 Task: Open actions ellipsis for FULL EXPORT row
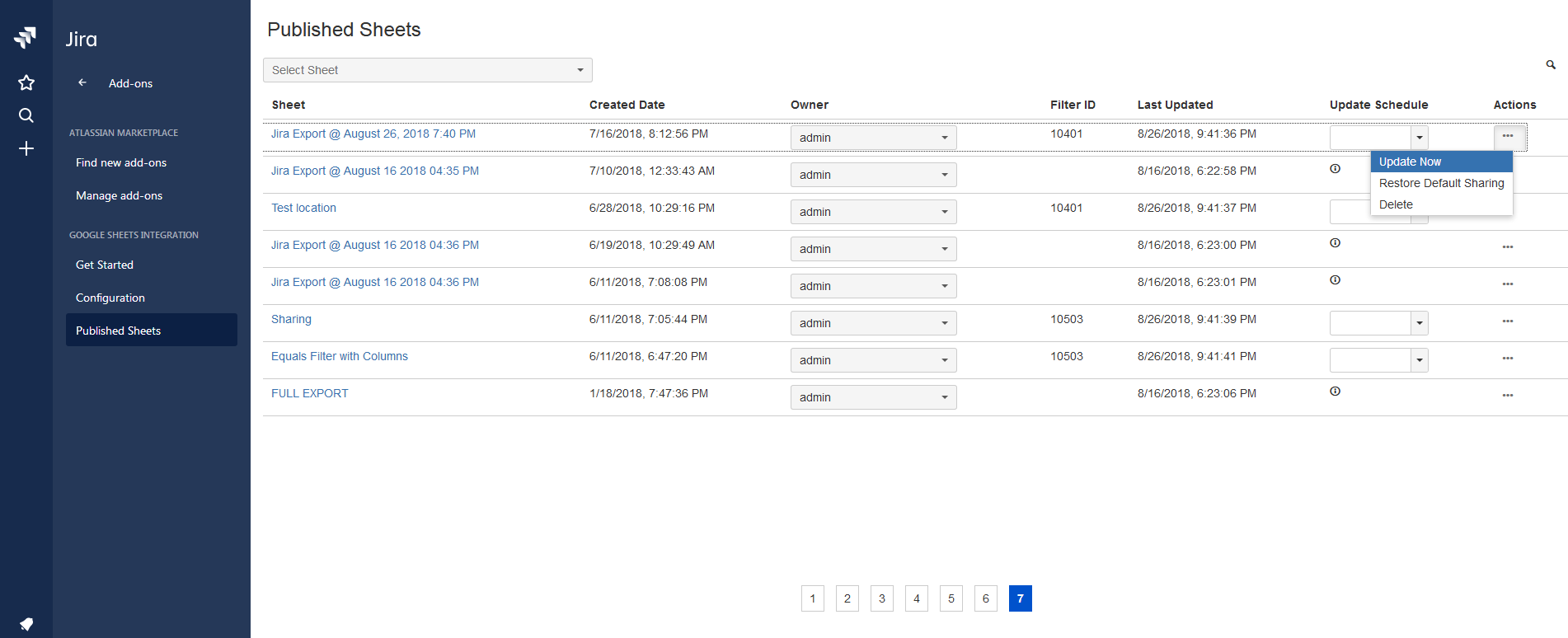point(1507,396)
